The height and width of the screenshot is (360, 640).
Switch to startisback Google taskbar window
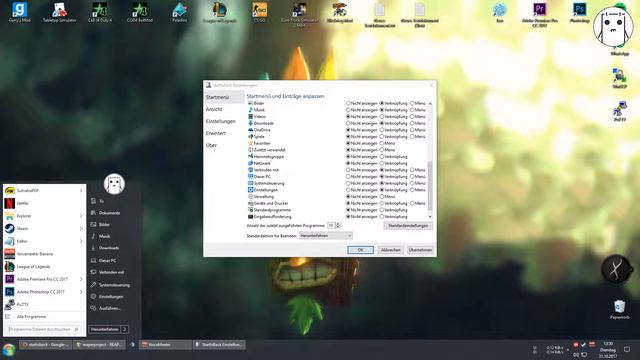point(46,345)
